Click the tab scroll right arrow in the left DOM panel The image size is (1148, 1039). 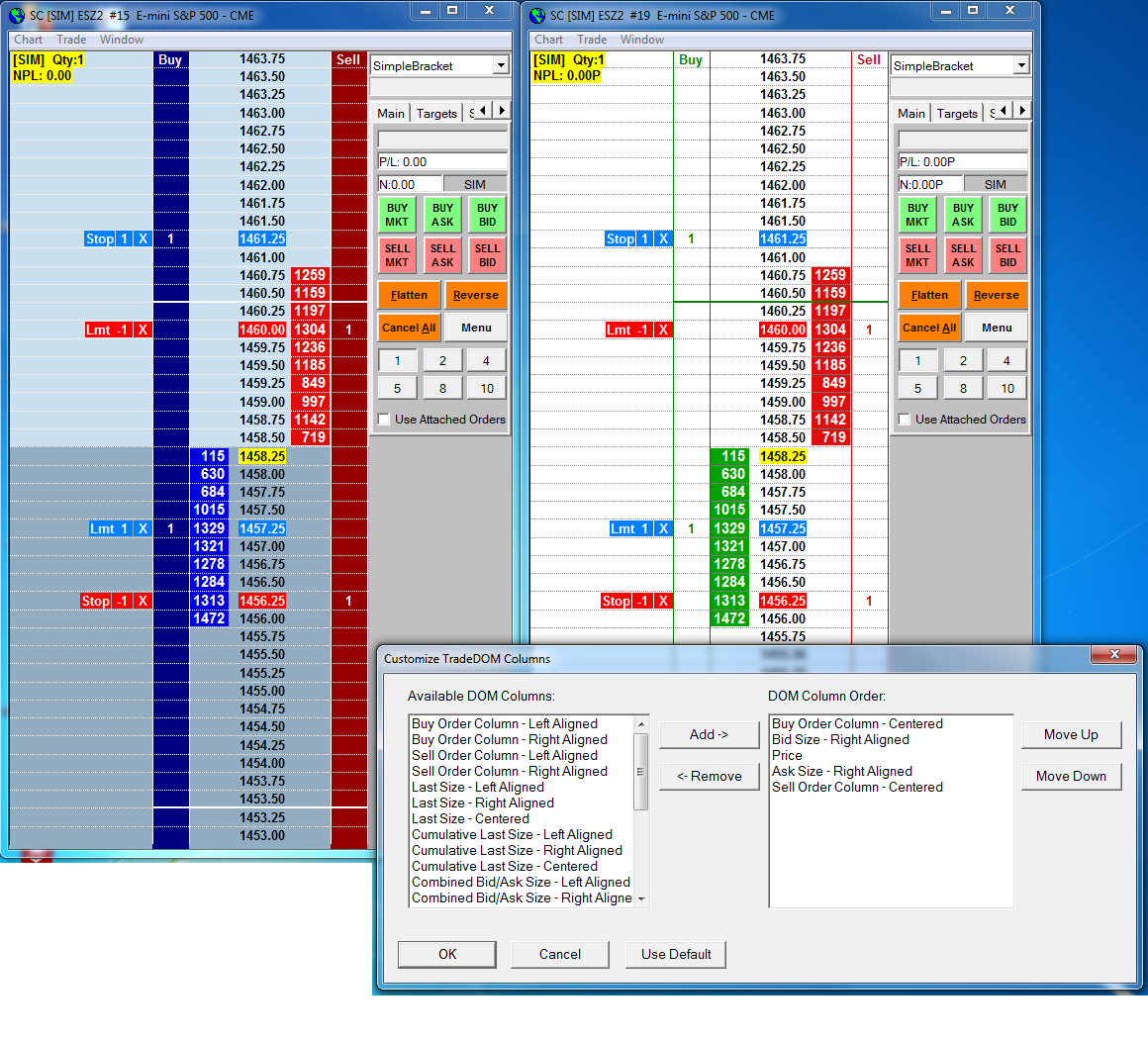pyautogui.click(x=503, y=111)
